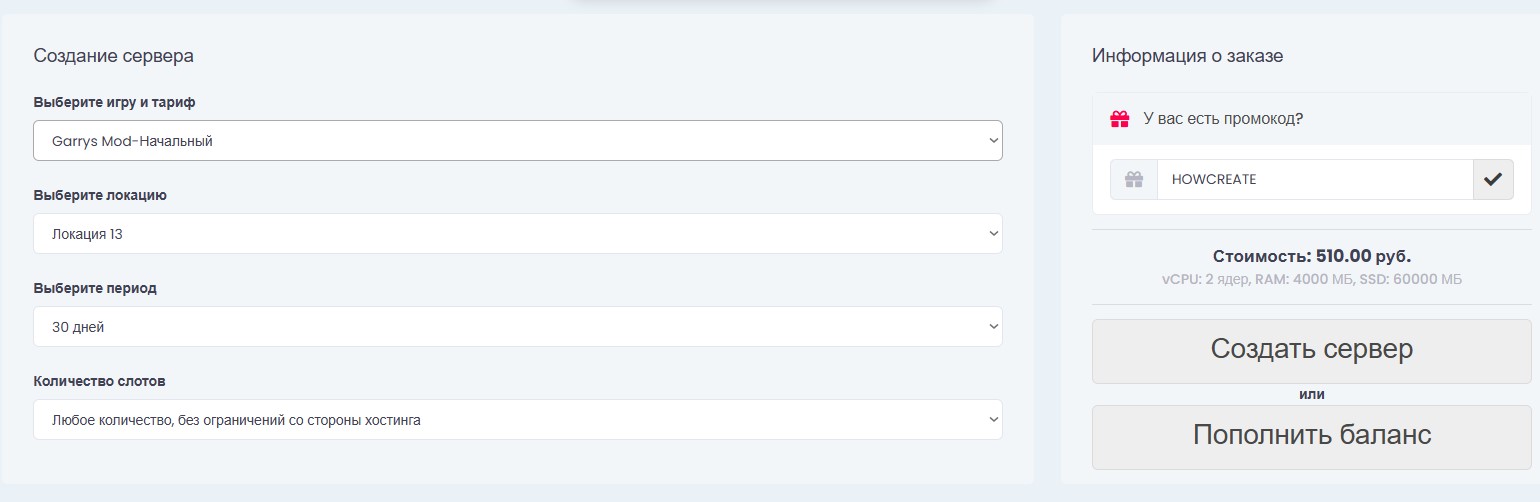This screenshot has height=502, width=1540.
Task: Click the "или" text between buttons
Action: [1311, 394]
